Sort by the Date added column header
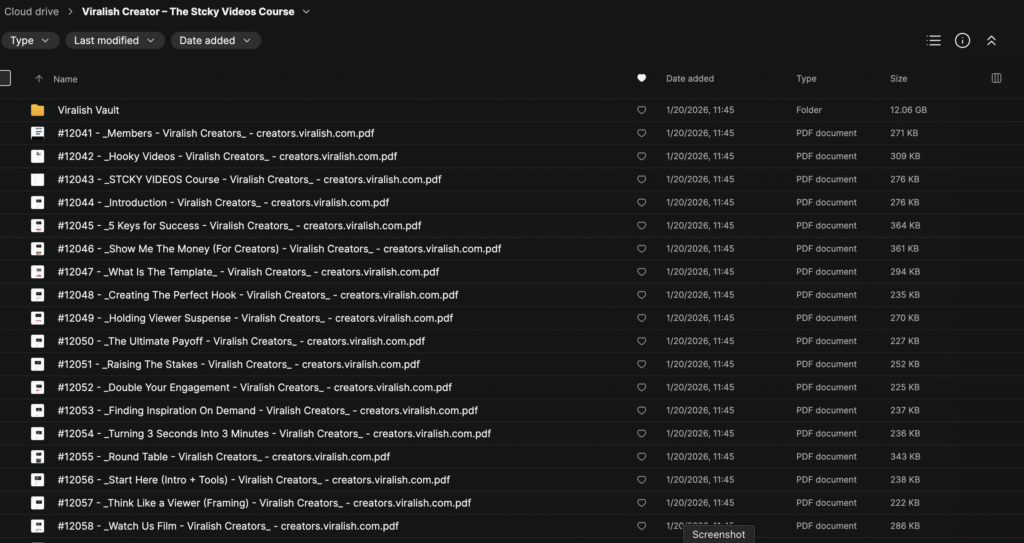Screen dimensions: 1024x543 coord(690,78)
